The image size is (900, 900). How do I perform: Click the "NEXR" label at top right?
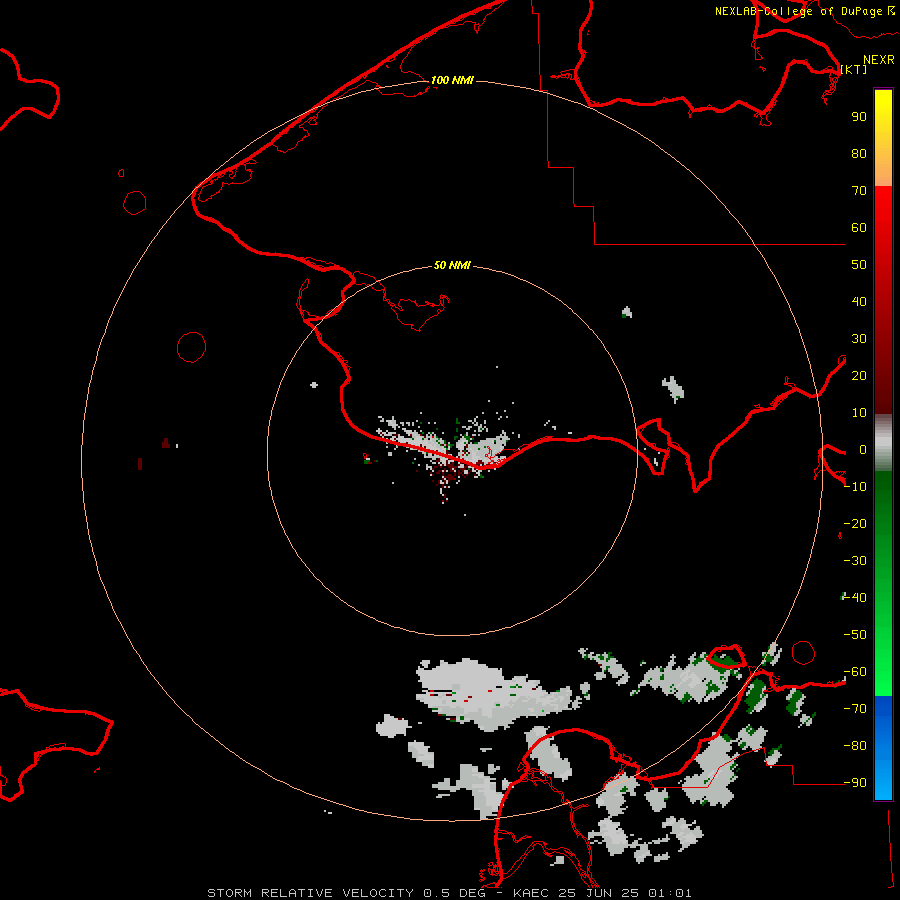pos(879,60)
